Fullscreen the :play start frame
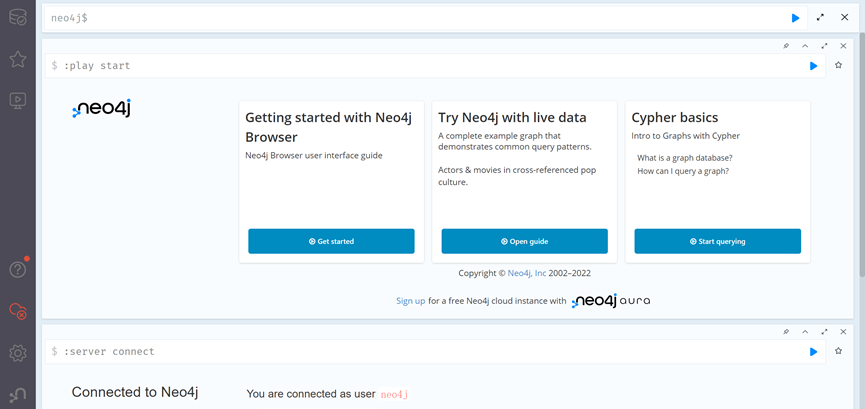The height and width of the screenshot is (409, 865). coord(824,46)
